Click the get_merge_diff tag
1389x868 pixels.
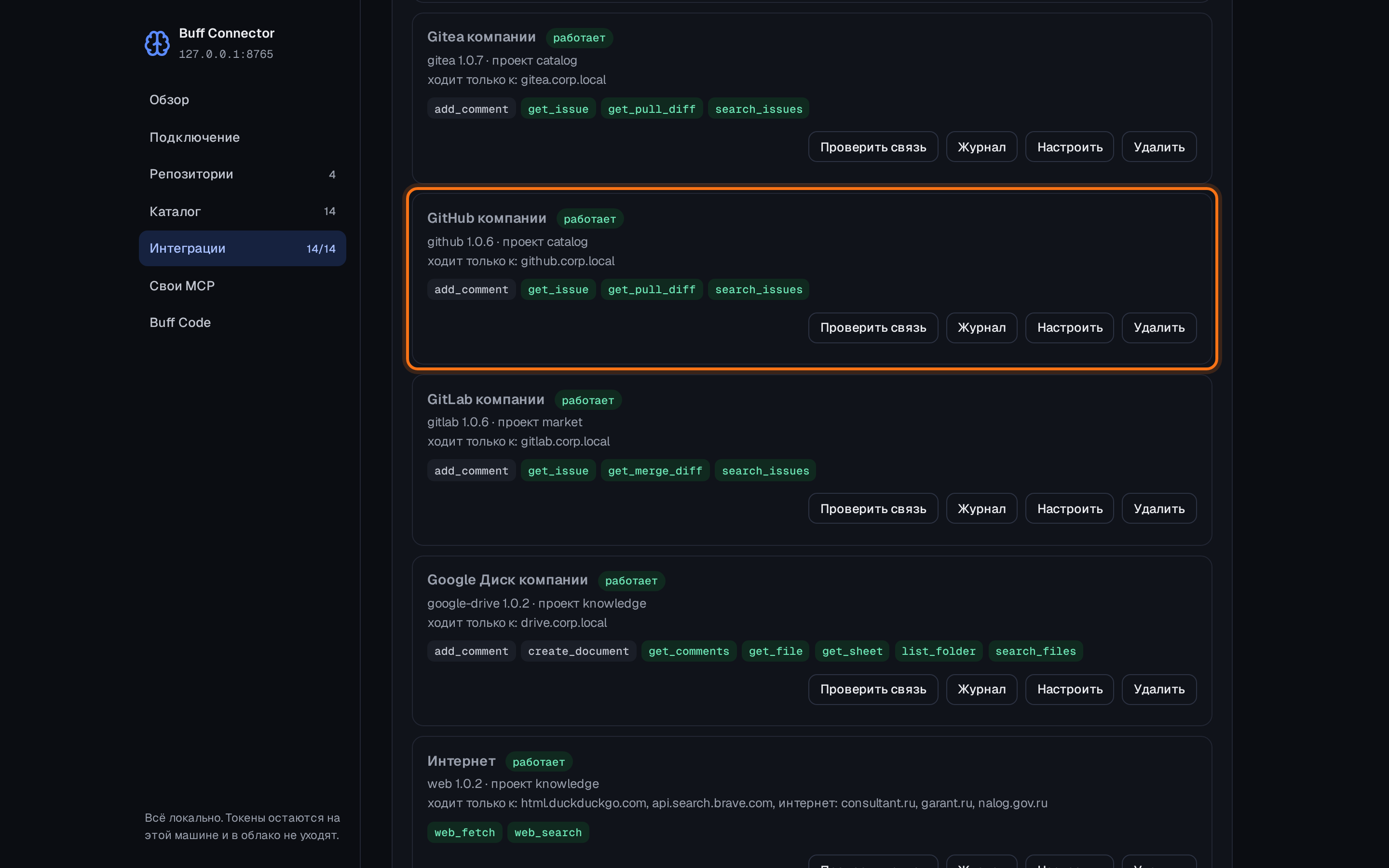coord(655,471)
